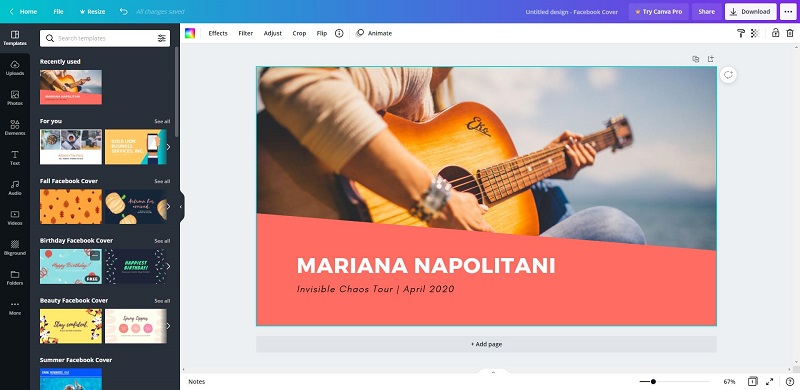800x390 pixels.
Task: Open the Videos sidebar panel
Action: [15, 217]
